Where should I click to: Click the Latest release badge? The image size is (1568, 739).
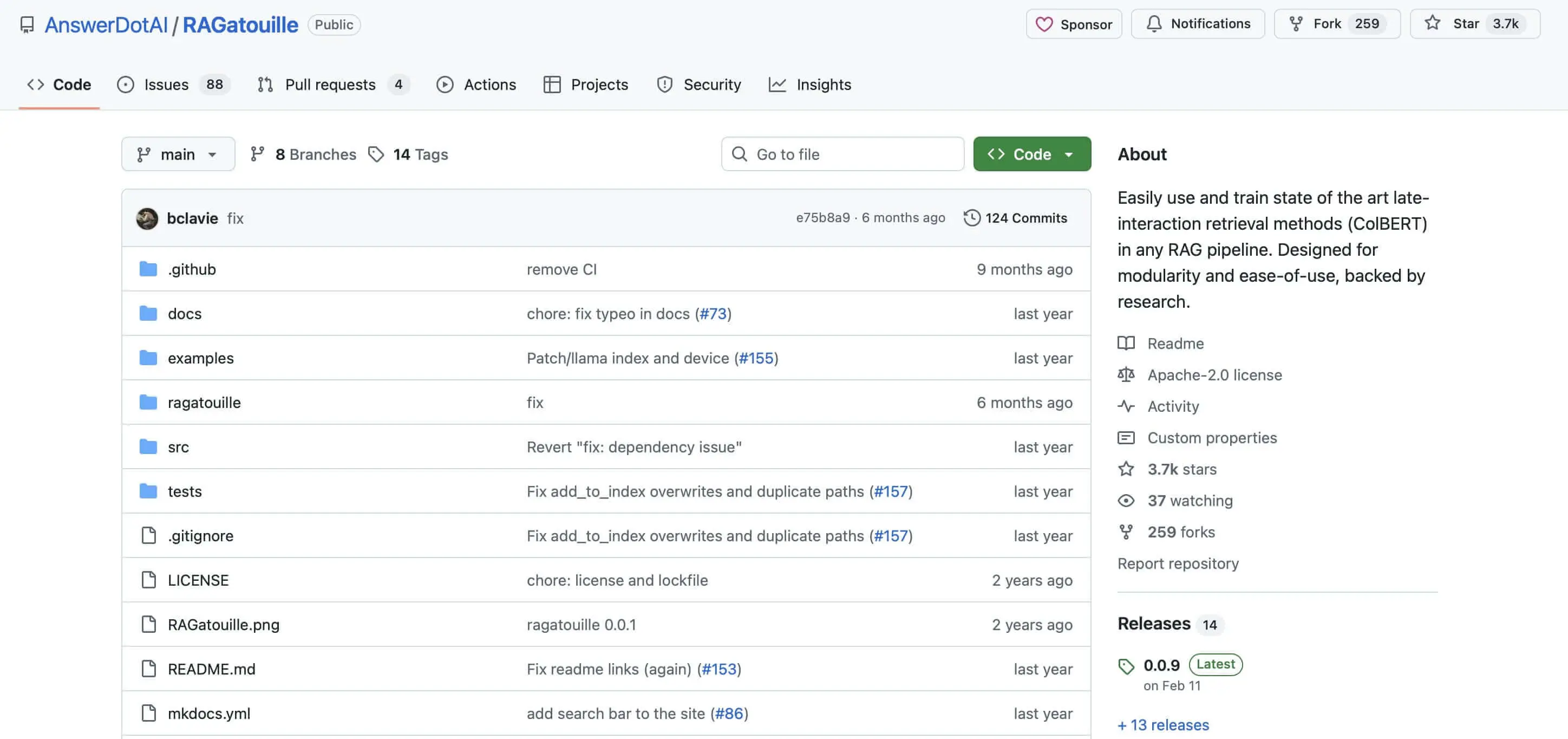1215,665
